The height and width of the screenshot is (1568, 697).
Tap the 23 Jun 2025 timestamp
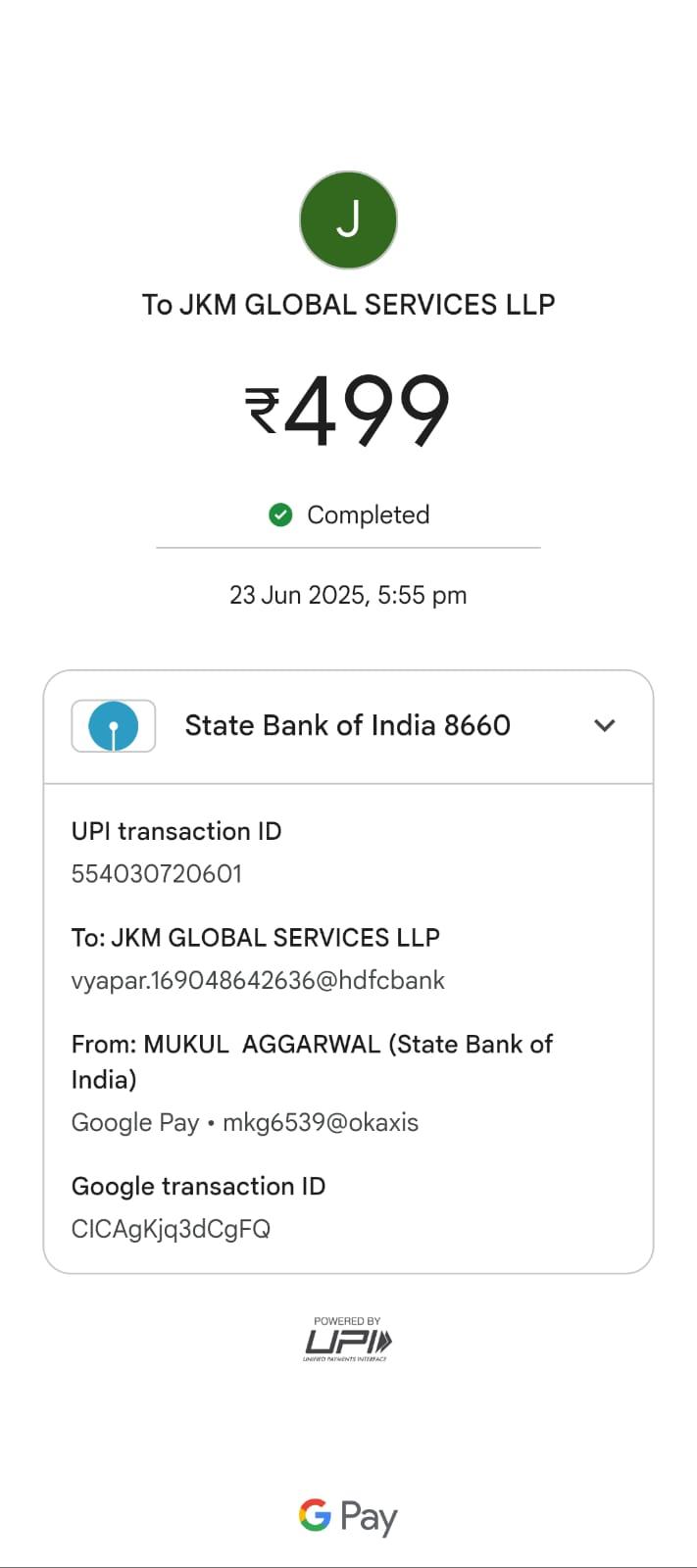click(x=348, y=595)
